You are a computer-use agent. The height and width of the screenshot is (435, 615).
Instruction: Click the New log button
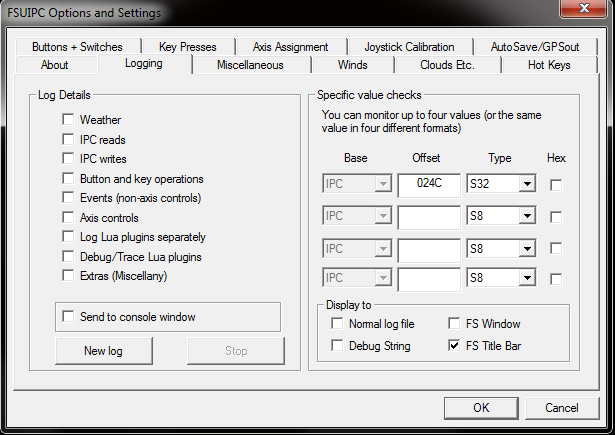pos(104,351)
